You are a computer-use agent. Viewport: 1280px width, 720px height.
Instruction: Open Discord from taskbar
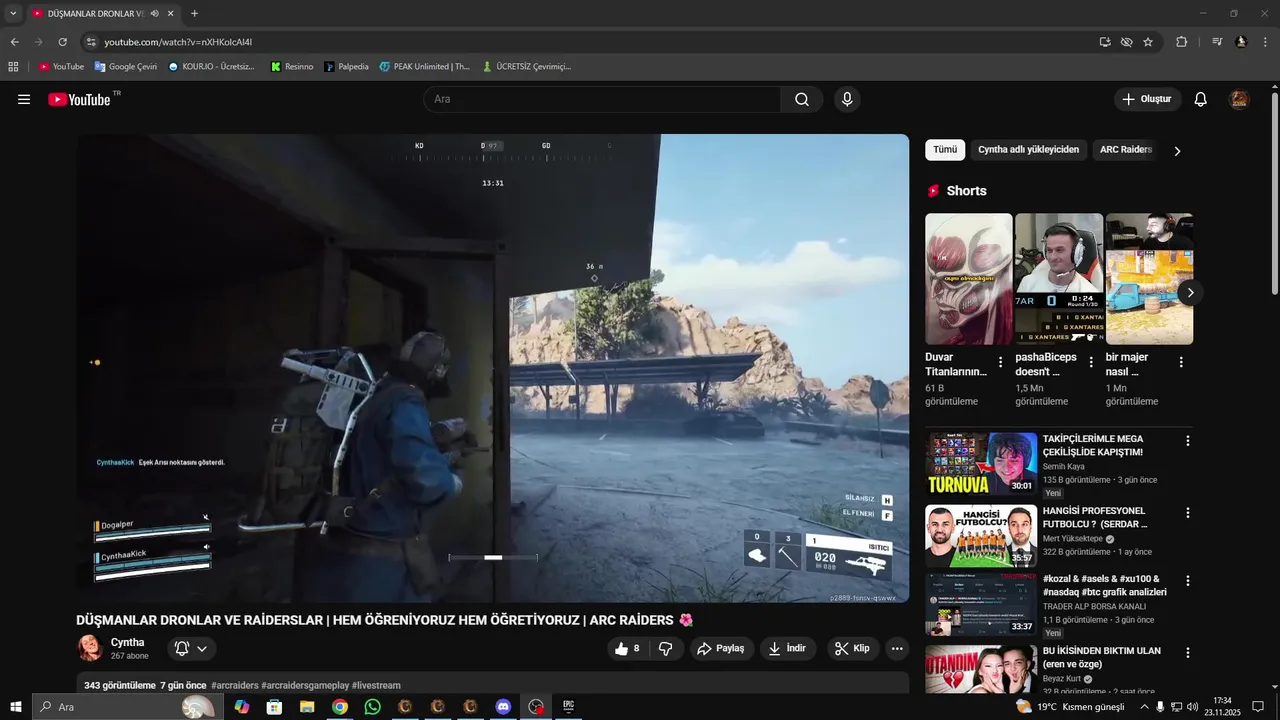point(503,707)
